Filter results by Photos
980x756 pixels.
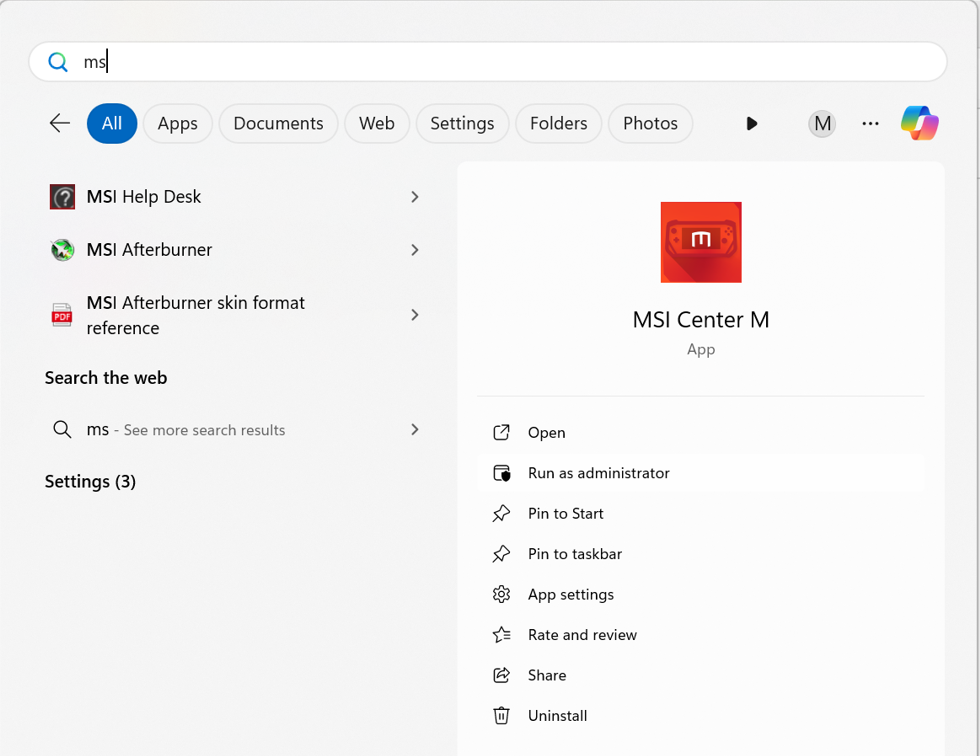tap(650, 123)
